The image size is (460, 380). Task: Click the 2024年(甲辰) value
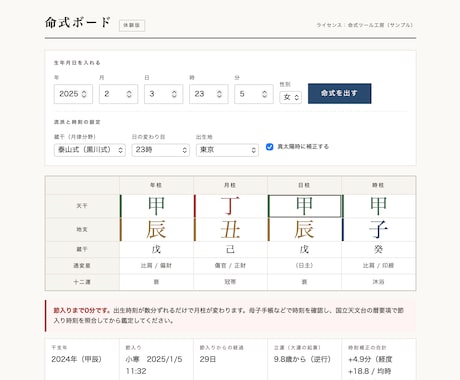(76, 359)
